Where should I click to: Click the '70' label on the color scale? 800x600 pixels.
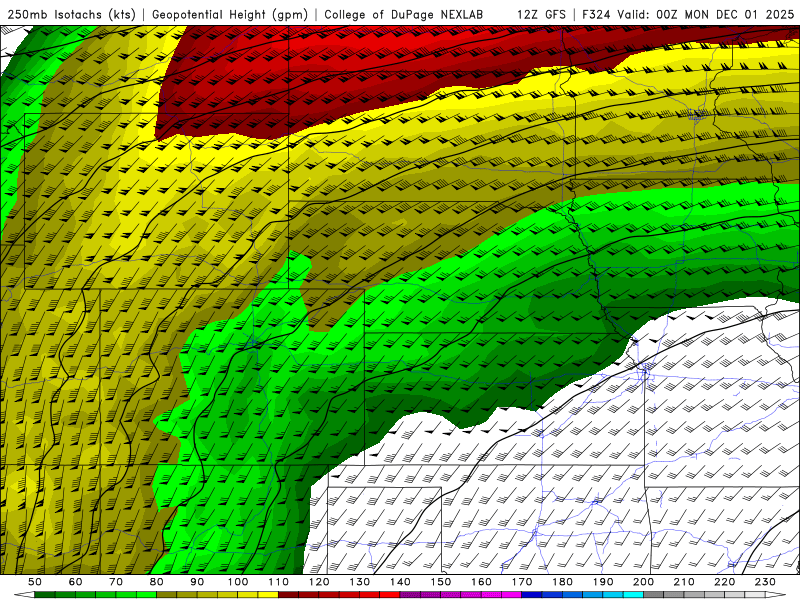tap(116, 582)
